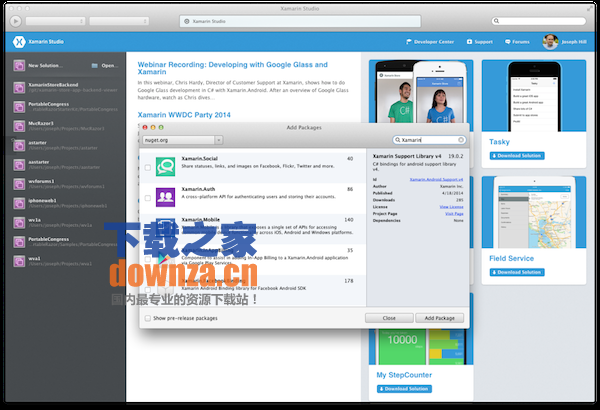The width and height of the screenshot is (600, 410).
Task: Open the MvcRazor3 solution icon
Action: click(x=19, y=126)
